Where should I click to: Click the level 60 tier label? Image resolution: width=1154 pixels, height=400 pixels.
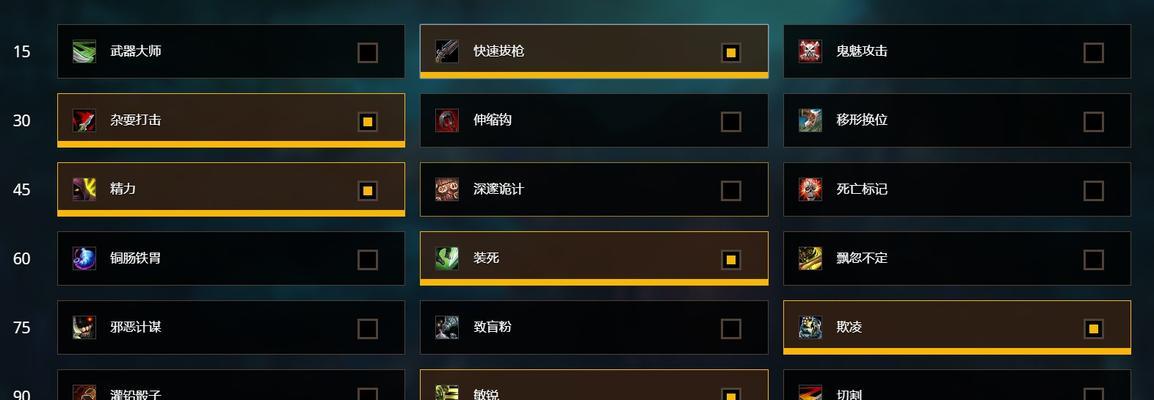[x=22, y=259]
